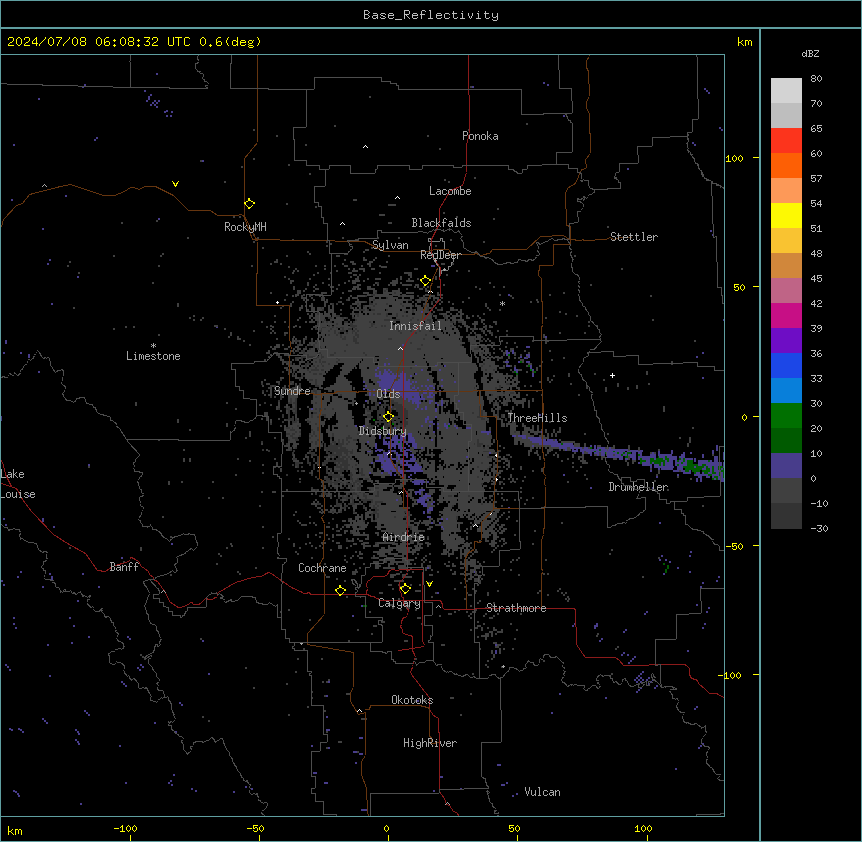Image resolution: width=862 pixels, height=842 pixels.
Task: Click the Cochrane city label
Action: [322, 568]
